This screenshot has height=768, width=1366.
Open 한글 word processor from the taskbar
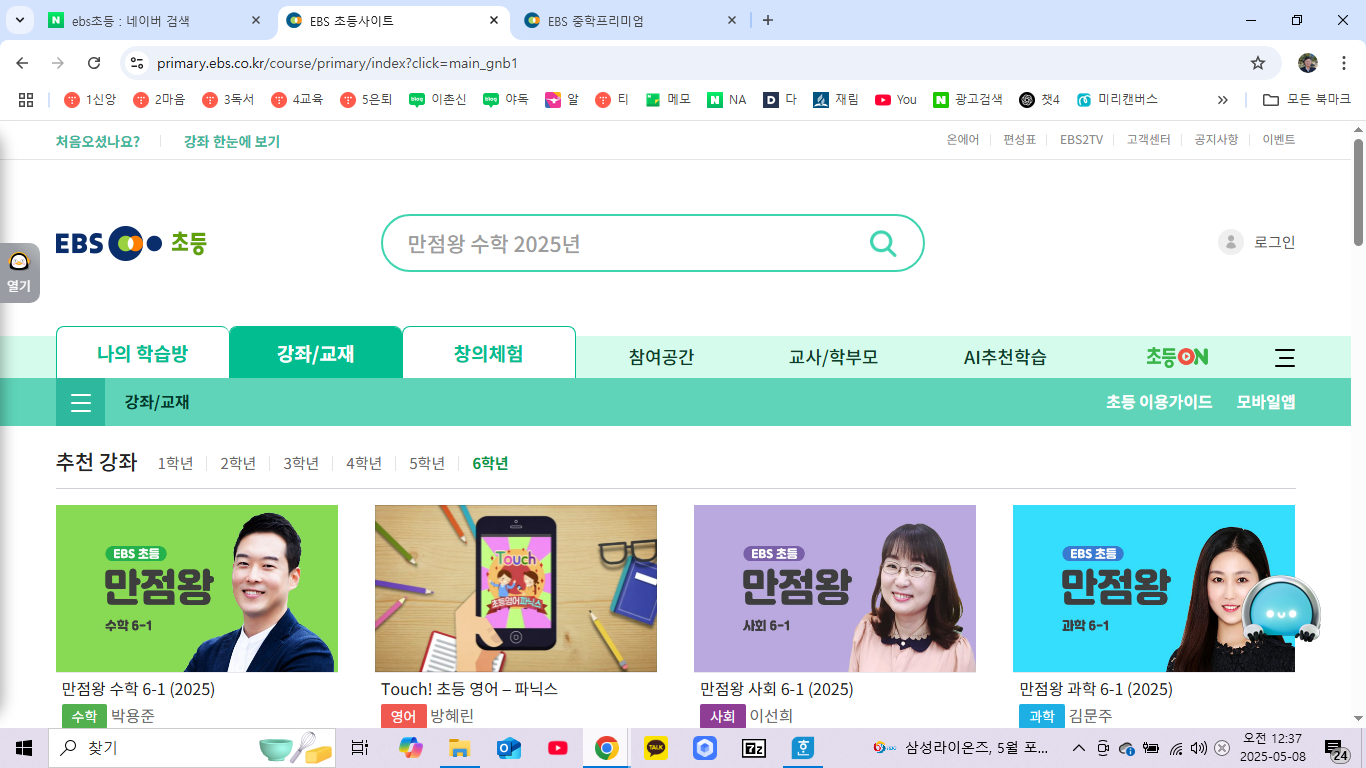pos(801,747)
